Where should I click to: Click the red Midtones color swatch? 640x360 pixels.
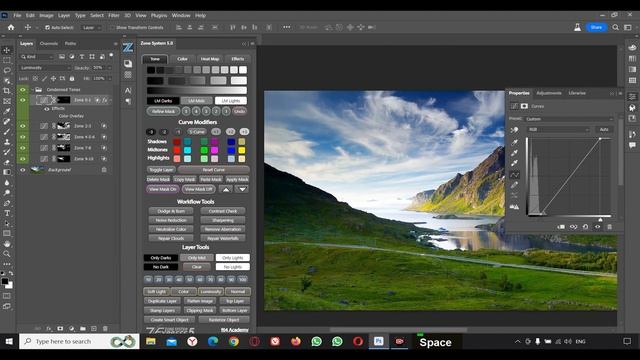pyautogui.click(x=177, y=150)
